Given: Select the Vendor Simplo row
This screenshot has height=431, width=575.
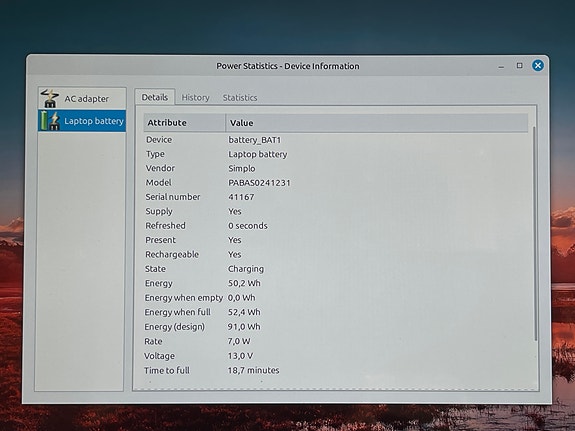Looking at the screenshot, I should (336, 168).
